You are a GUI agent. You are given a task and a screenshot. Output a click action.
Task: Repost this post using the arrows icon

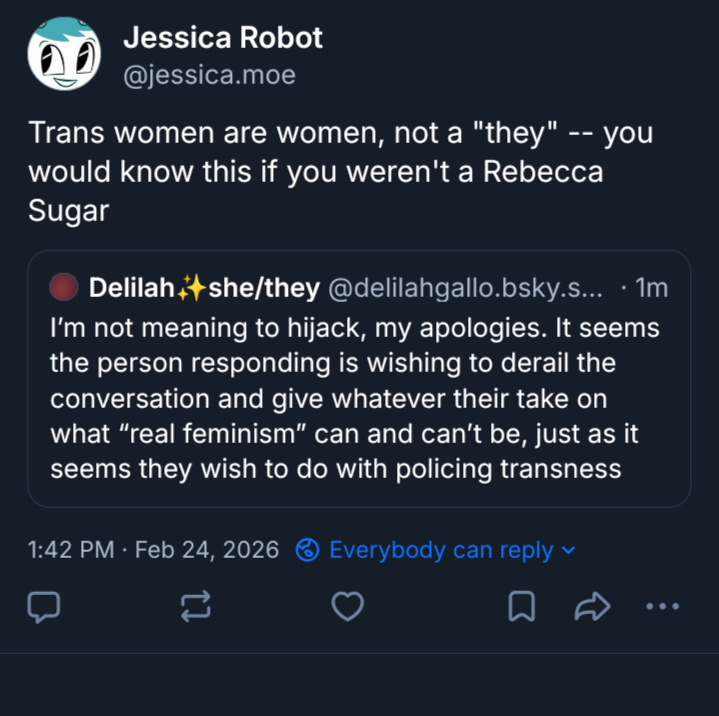(x=195, y=606)
